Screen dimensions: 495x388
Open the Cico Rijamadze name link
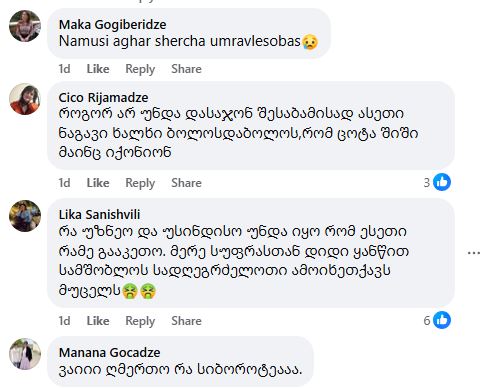[103, 98]
